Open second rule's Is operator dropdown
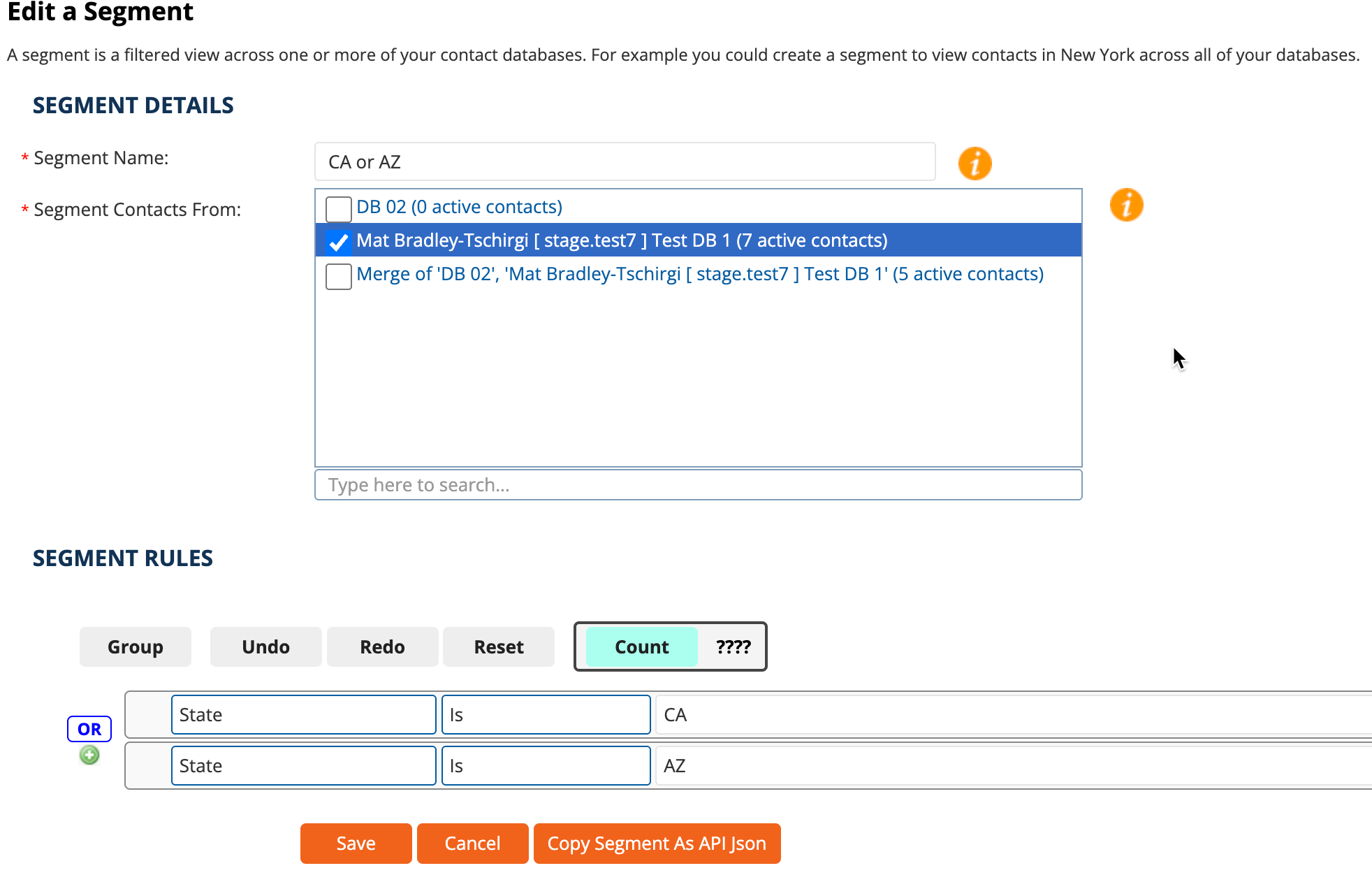The height and width of the screenshot is (882, 1372). click(546, 765)
